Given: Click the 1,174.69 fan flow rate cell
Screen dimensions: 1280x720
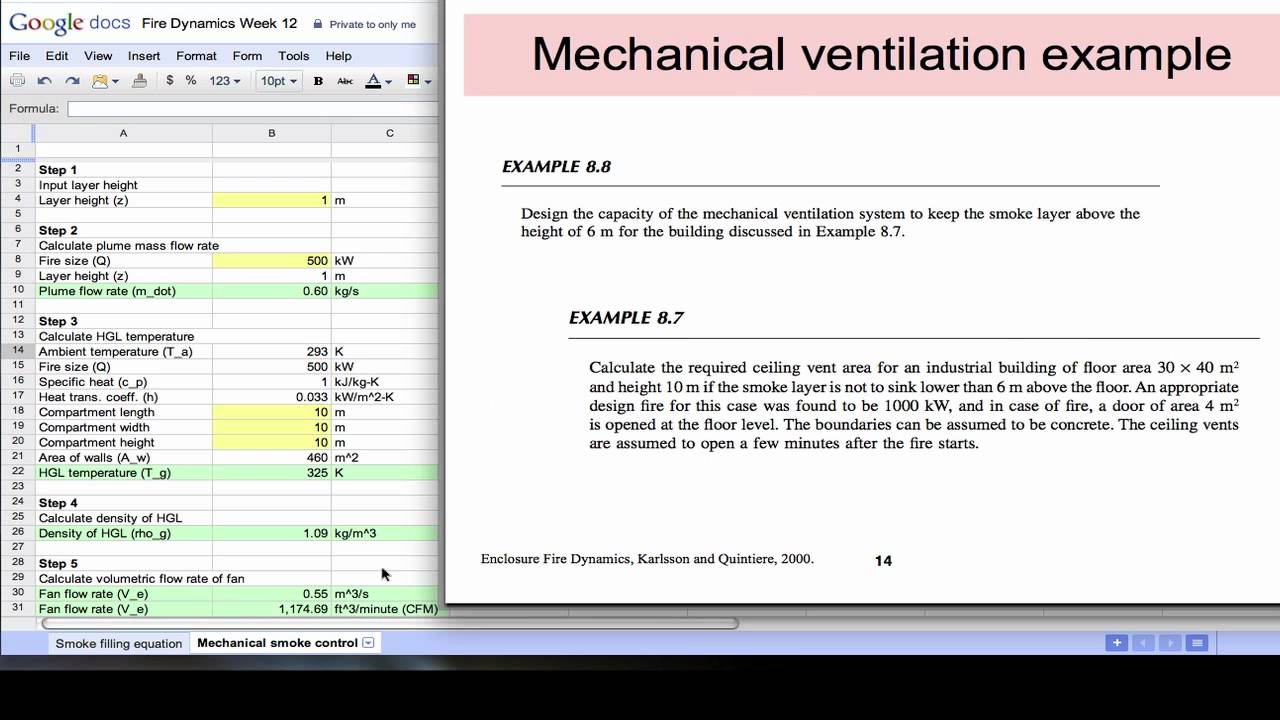Looking at the screenshot, I should (271, 608).
